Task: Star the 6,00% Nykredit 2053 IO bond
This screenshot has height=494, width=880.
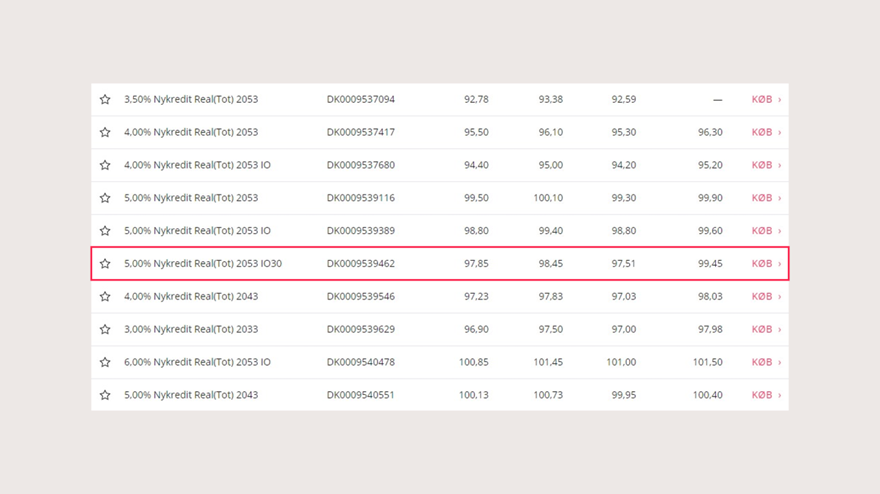Action: [105, 362]
